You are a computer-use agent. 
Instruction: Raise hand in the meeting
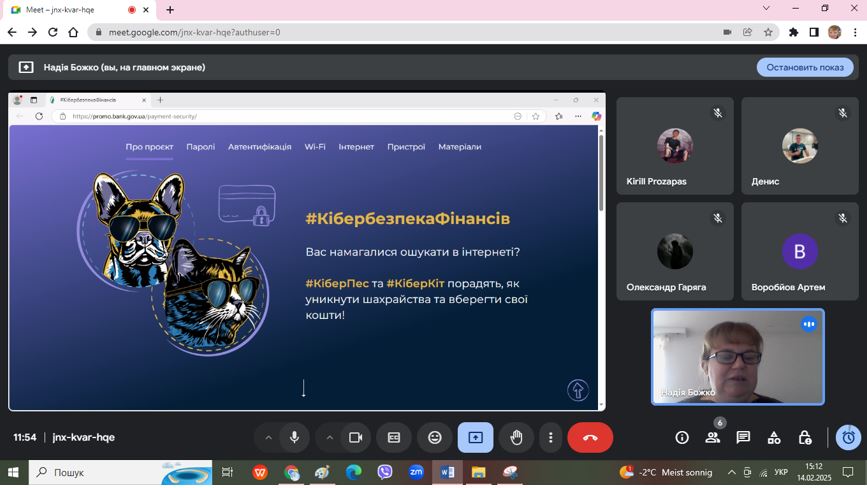[x=516, y=438]
